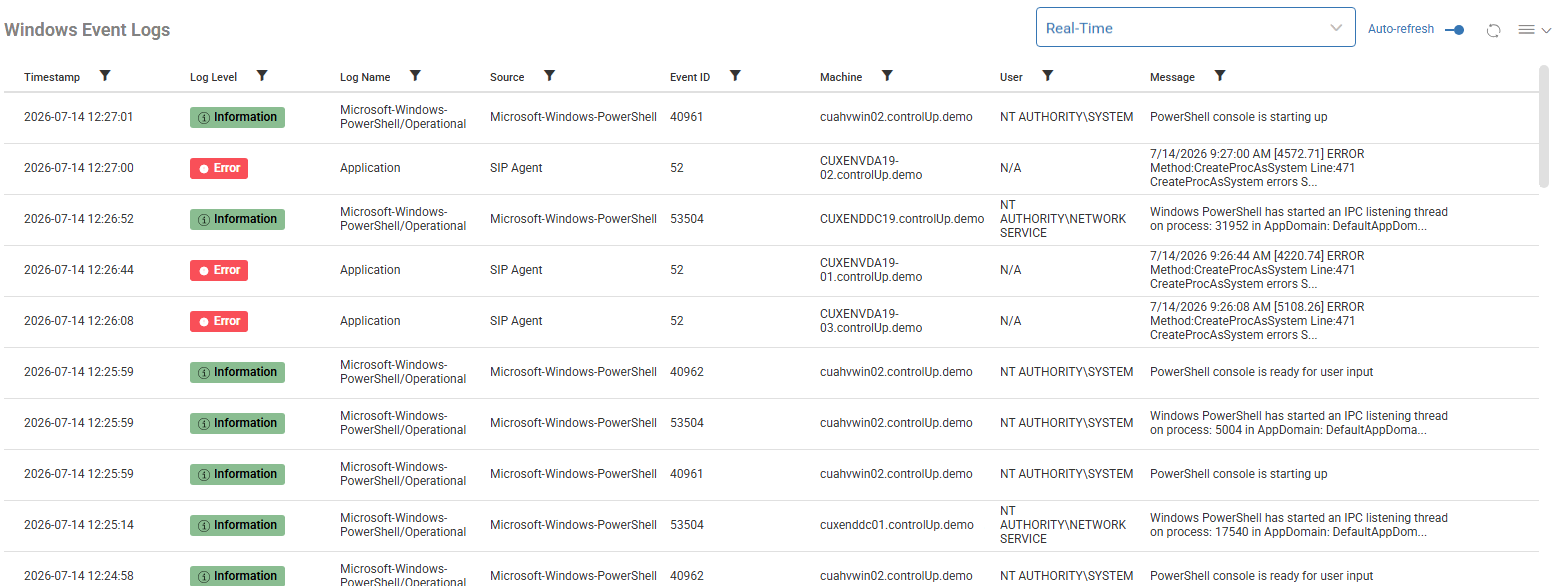The height and width of the screenshot is (586, 1554).
Task: Open the hamburger options menu
Action: tap(1526, 30)
